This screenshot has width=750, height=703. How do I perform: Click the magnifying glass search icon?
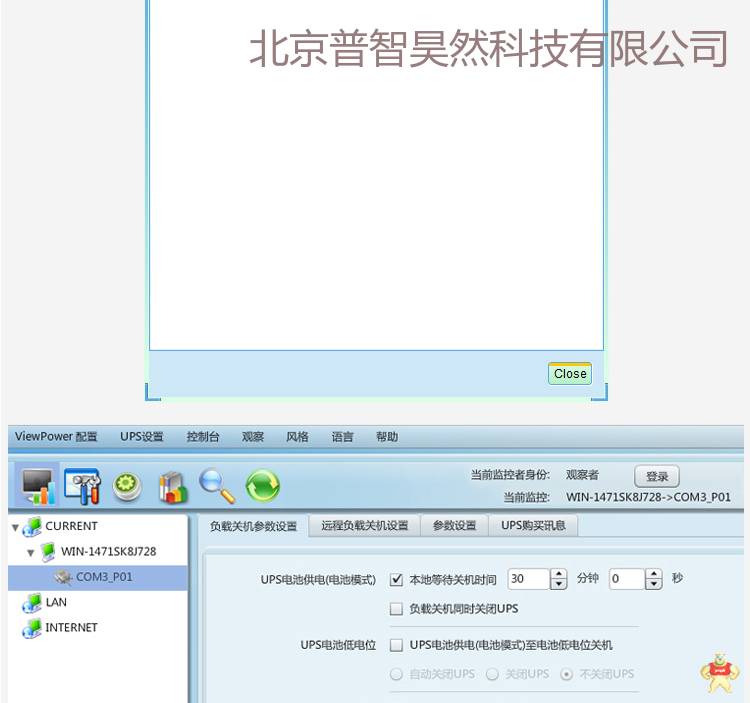(x=217, y=486)
